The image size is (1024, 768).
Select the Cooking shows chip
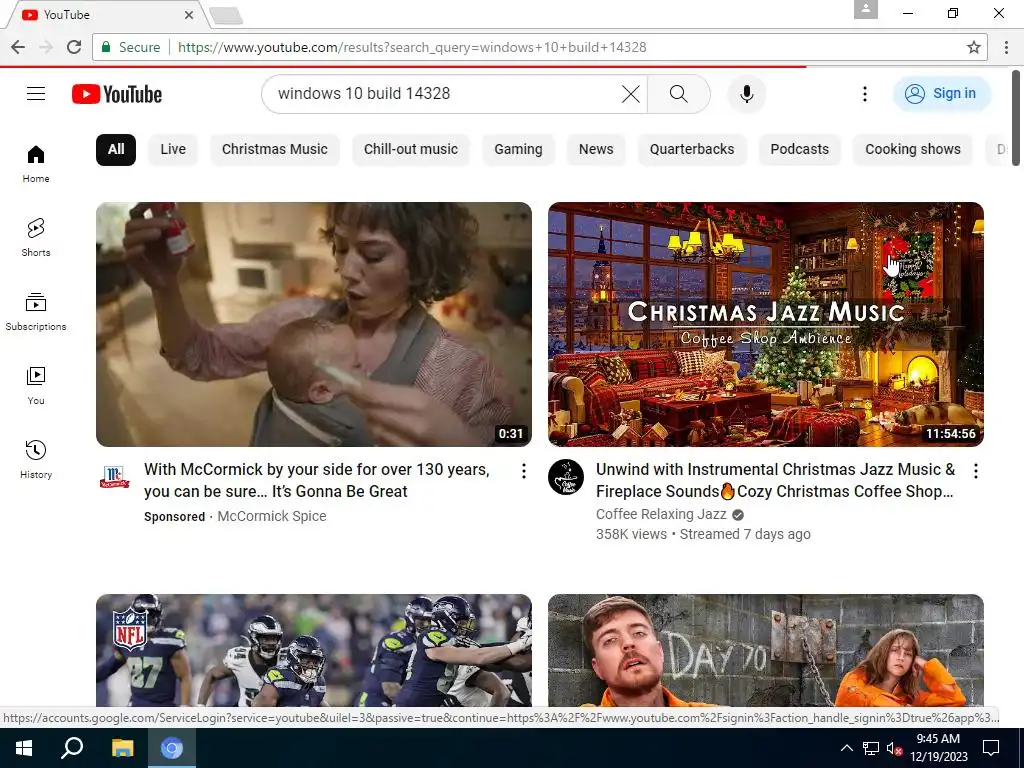click(913, 150)
